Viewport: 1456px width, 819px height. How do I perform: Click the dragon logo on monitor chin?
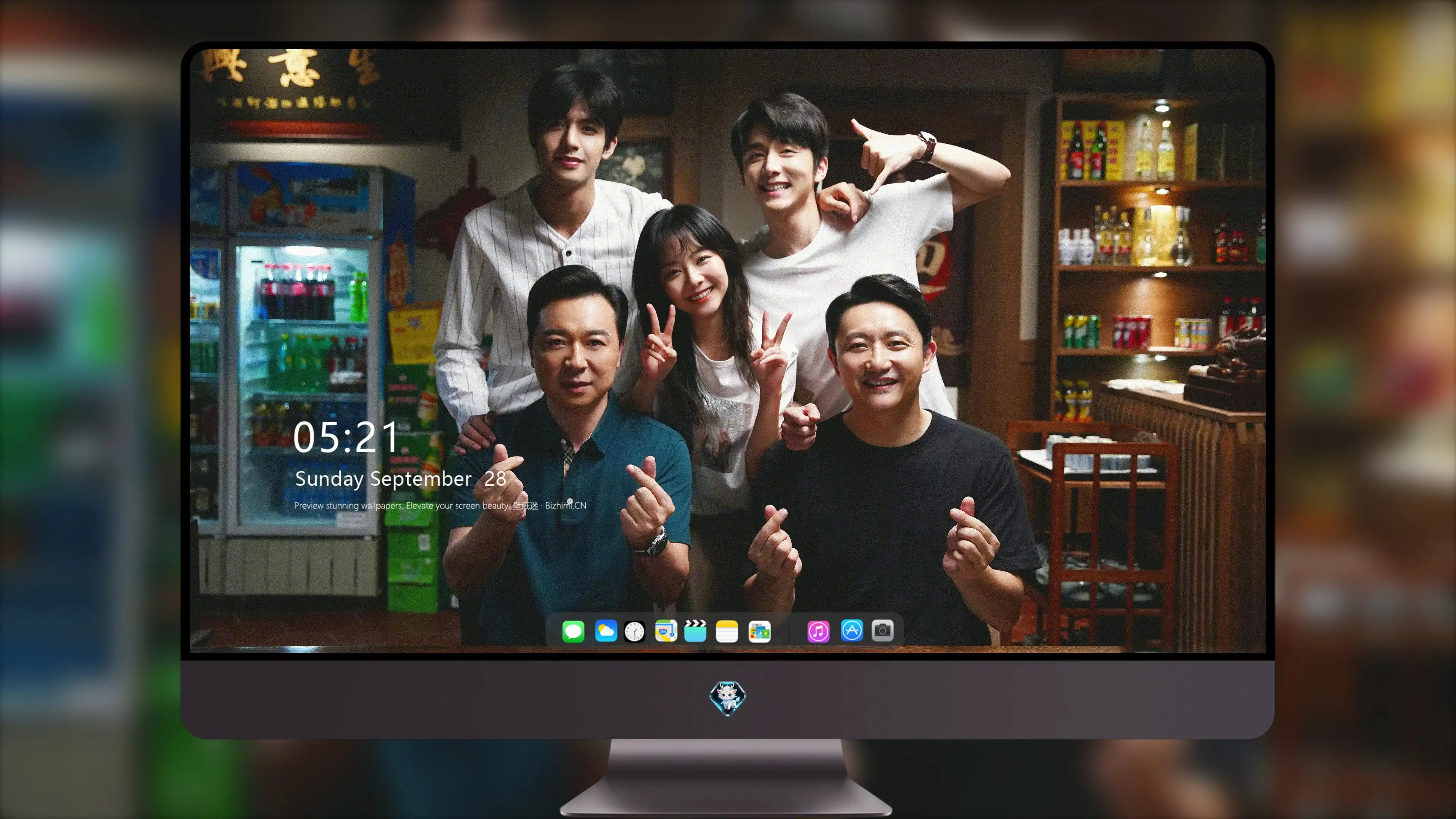728,698
